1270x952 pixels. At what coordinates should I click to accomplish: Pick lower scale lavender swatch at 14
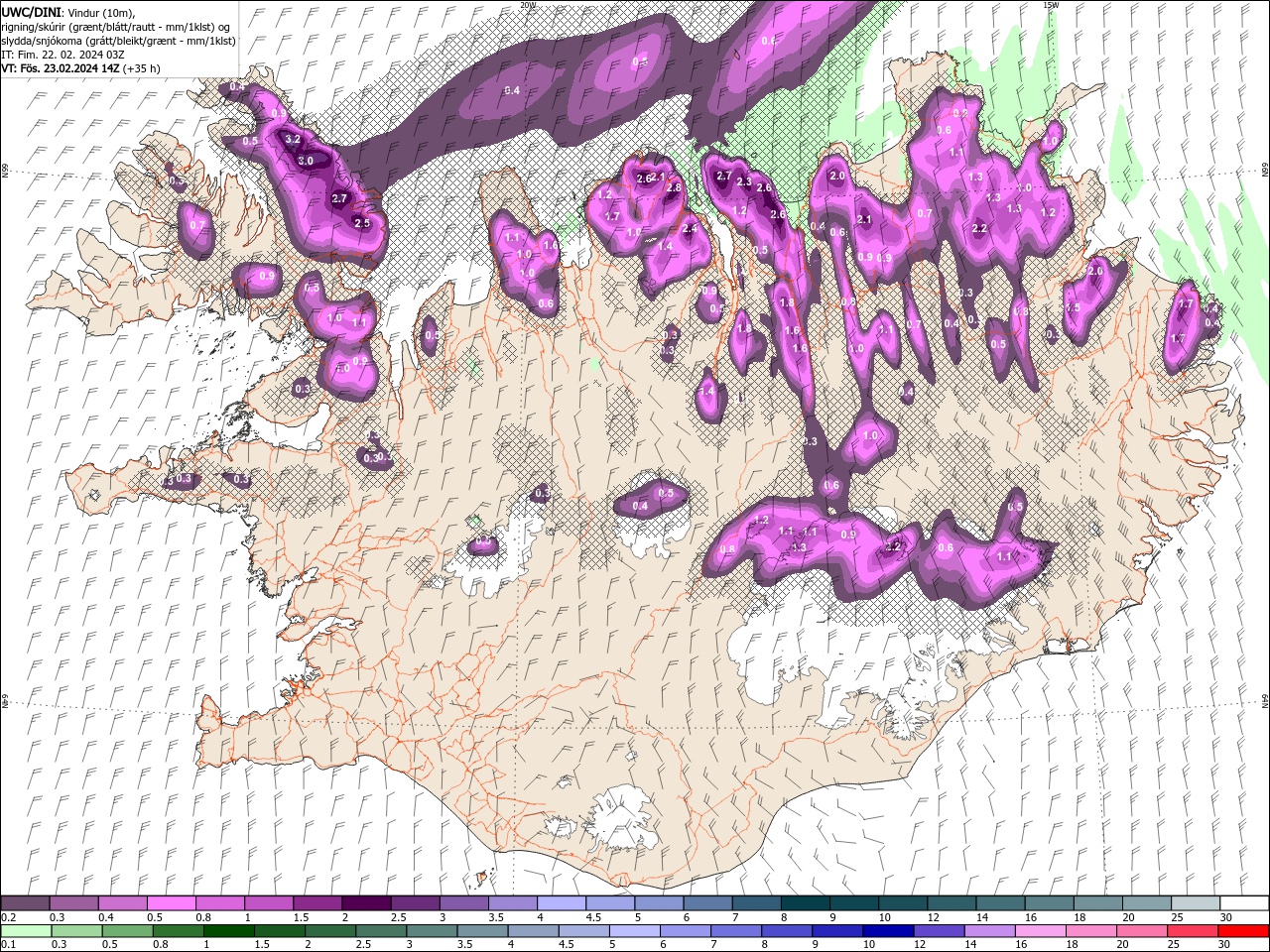click(x=989, y=931)
